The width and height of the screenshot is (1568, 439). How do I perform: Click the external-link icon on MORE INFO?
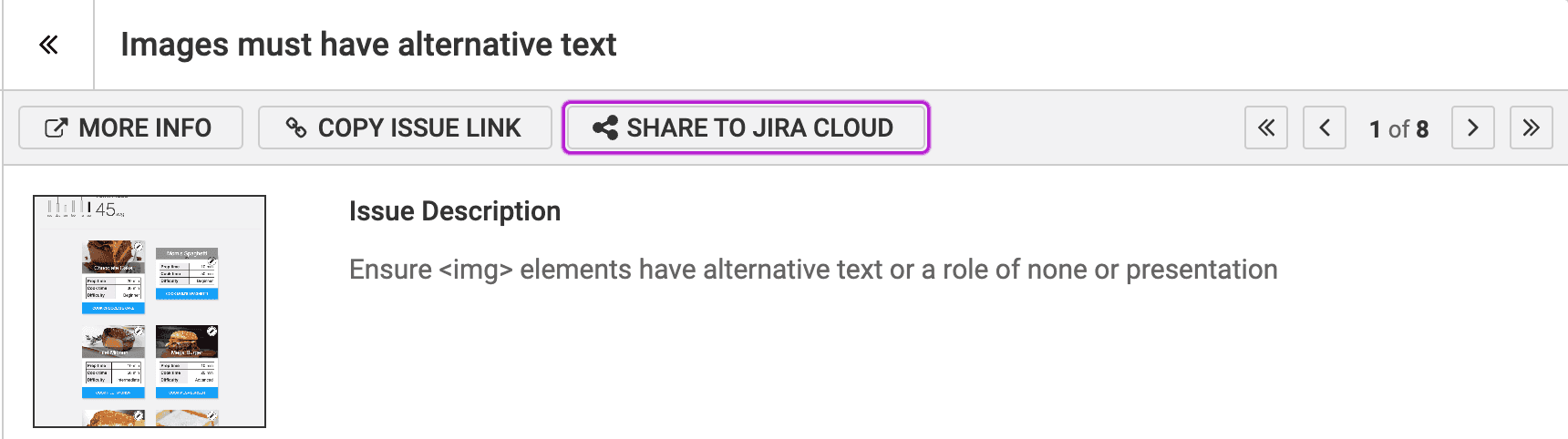[56, 128]
